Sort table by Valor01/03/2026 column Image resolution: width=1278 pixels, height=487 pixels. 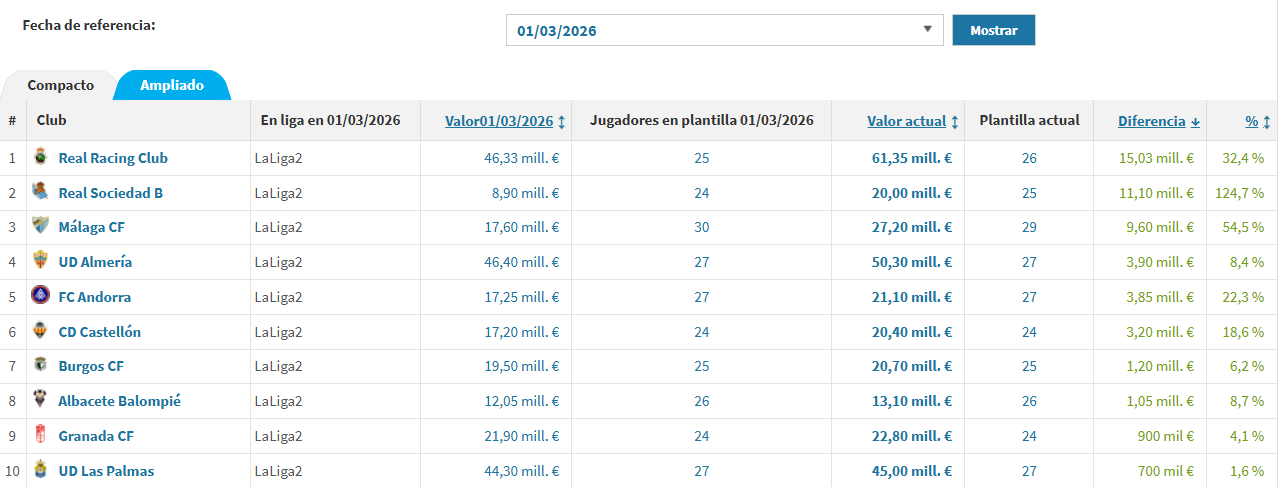click(499, 121)
